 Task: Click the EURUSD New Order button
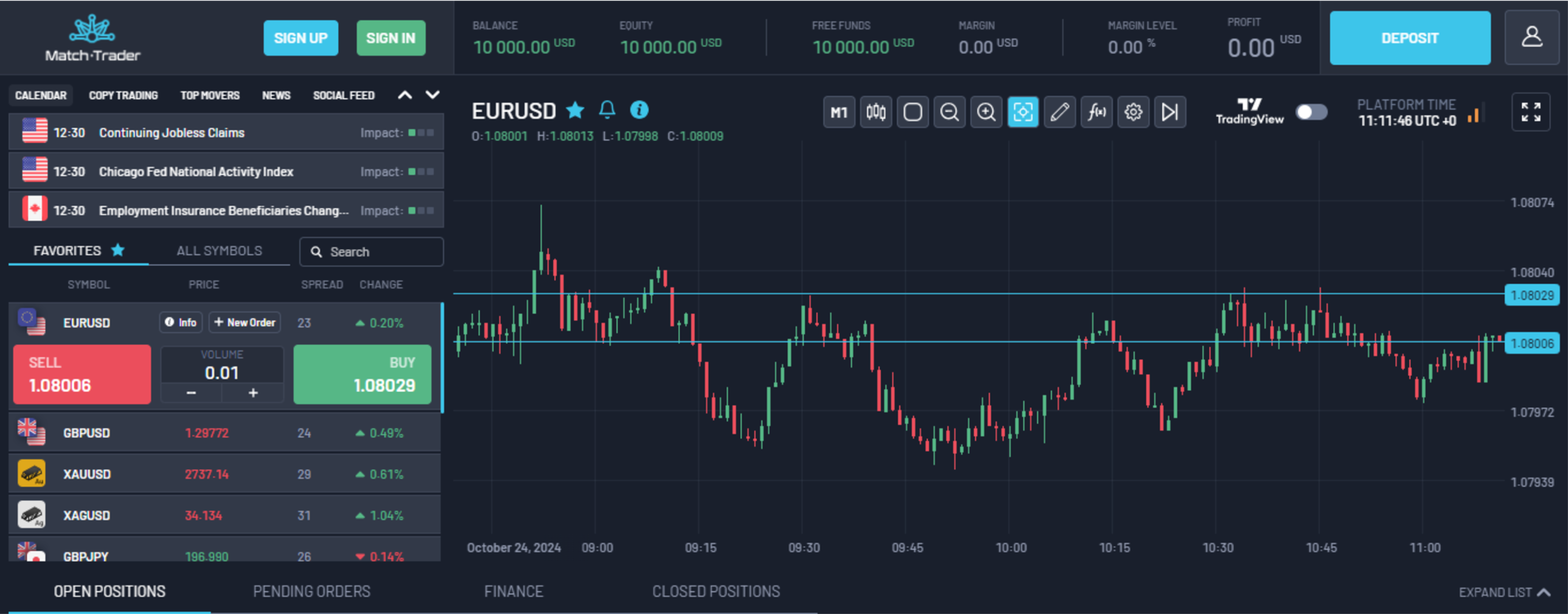(x=245, y=323)
